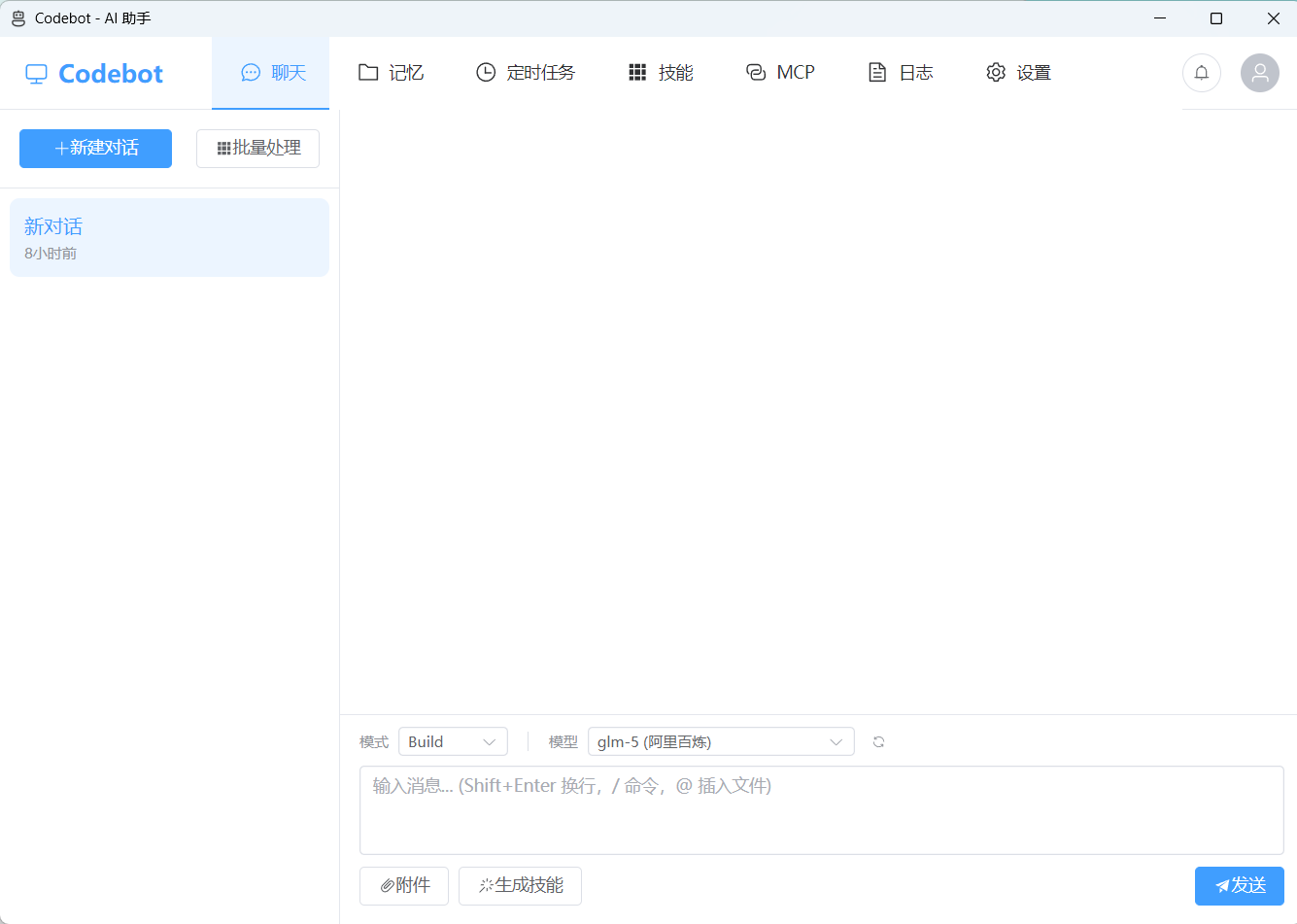Send the message with 发送
Image resolution: width=1297 pixels, height=924 pixels.
[1240, 885]
